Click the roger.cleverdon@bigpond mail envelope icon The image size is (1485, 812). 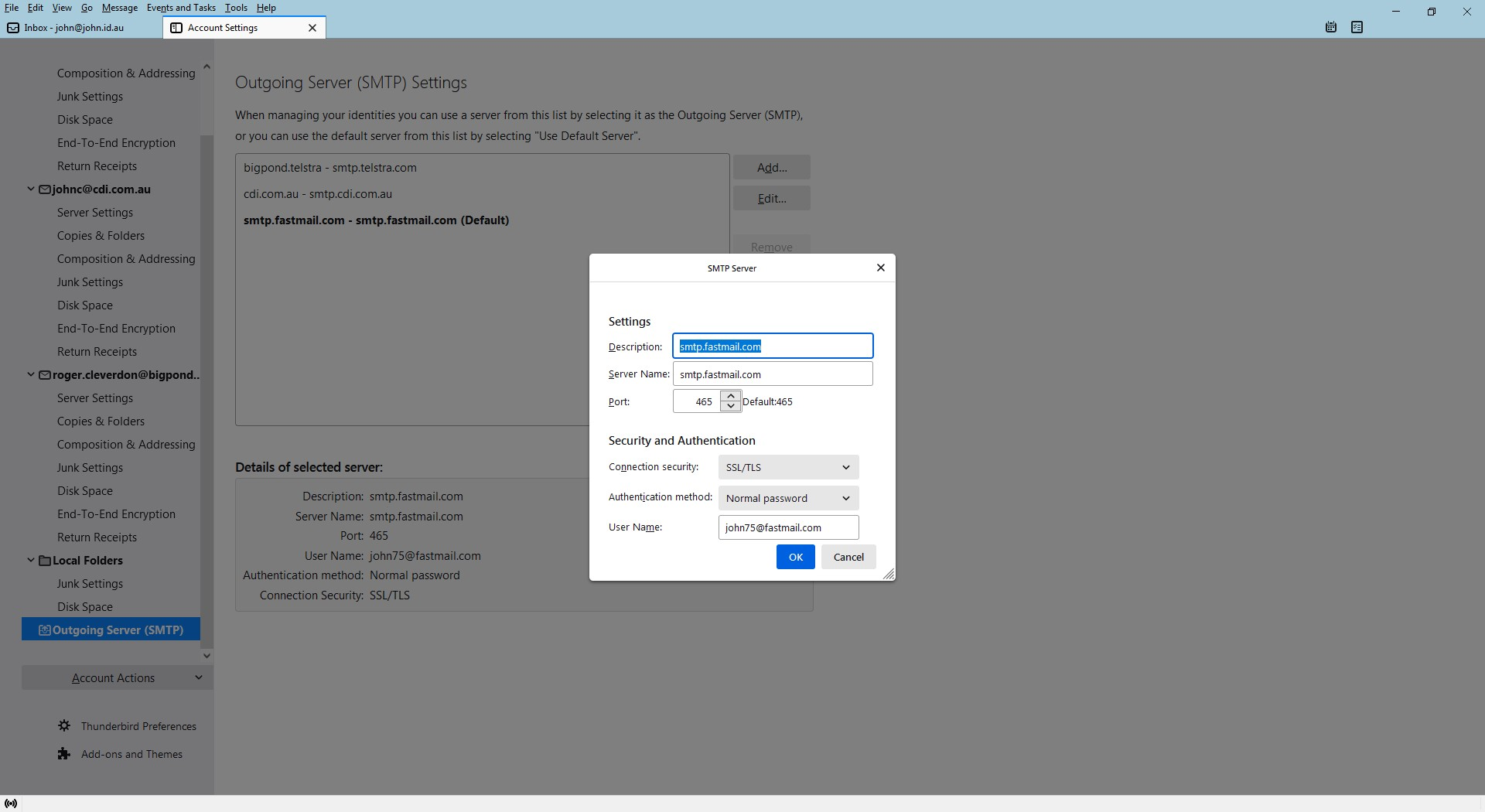(x=45, y=375)
